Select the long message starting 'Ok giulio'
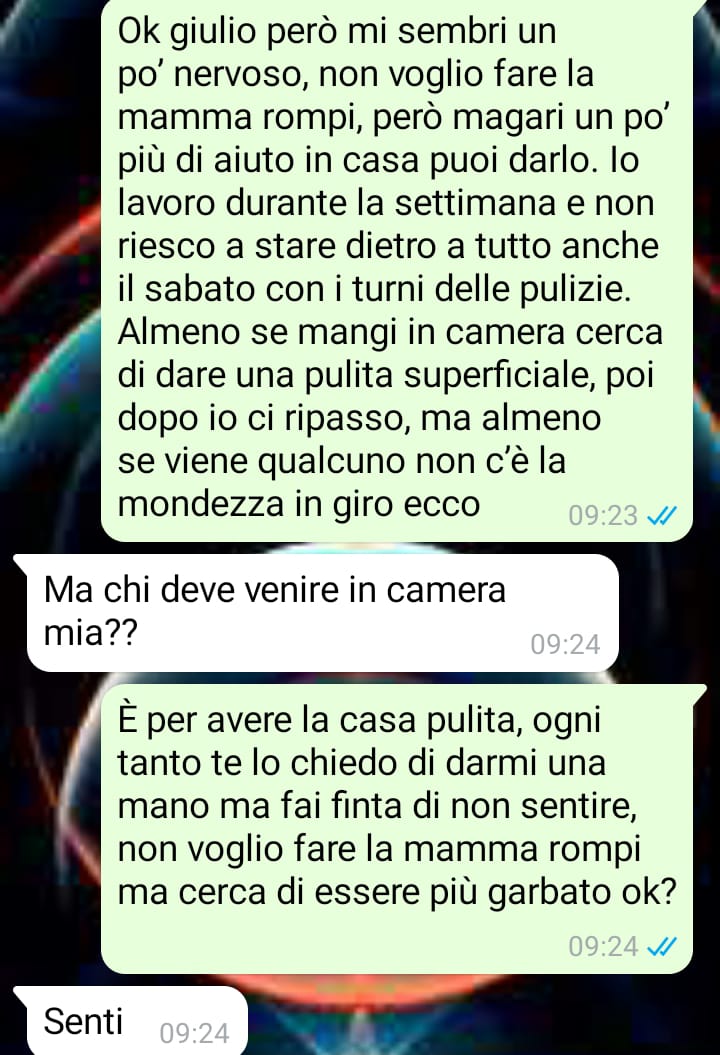Image resolution: width=720 pixels, height=1055 pixels. 397,269
